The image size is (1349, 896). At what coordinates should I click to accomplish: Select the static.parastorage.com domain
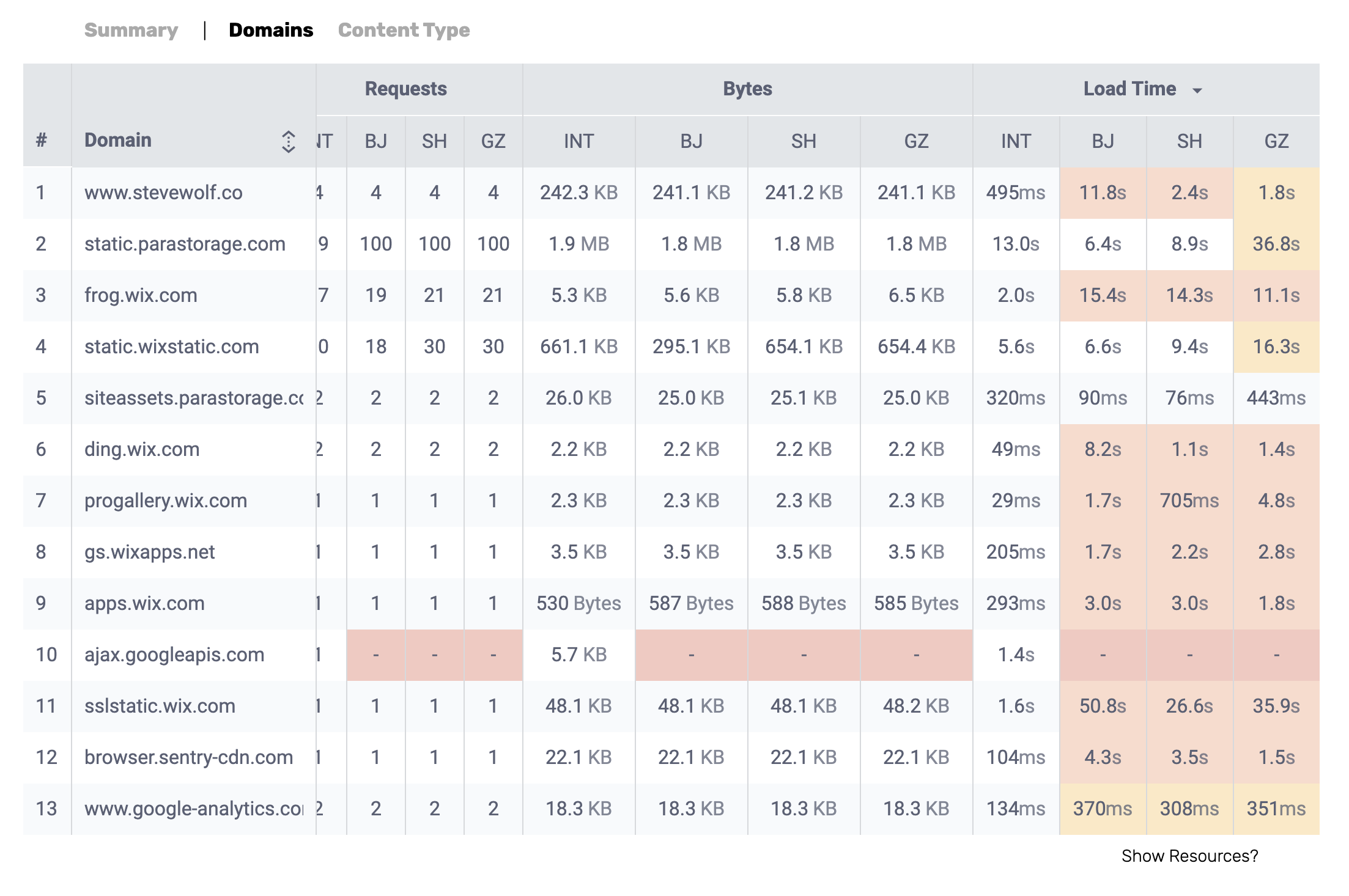click(185, 244)
